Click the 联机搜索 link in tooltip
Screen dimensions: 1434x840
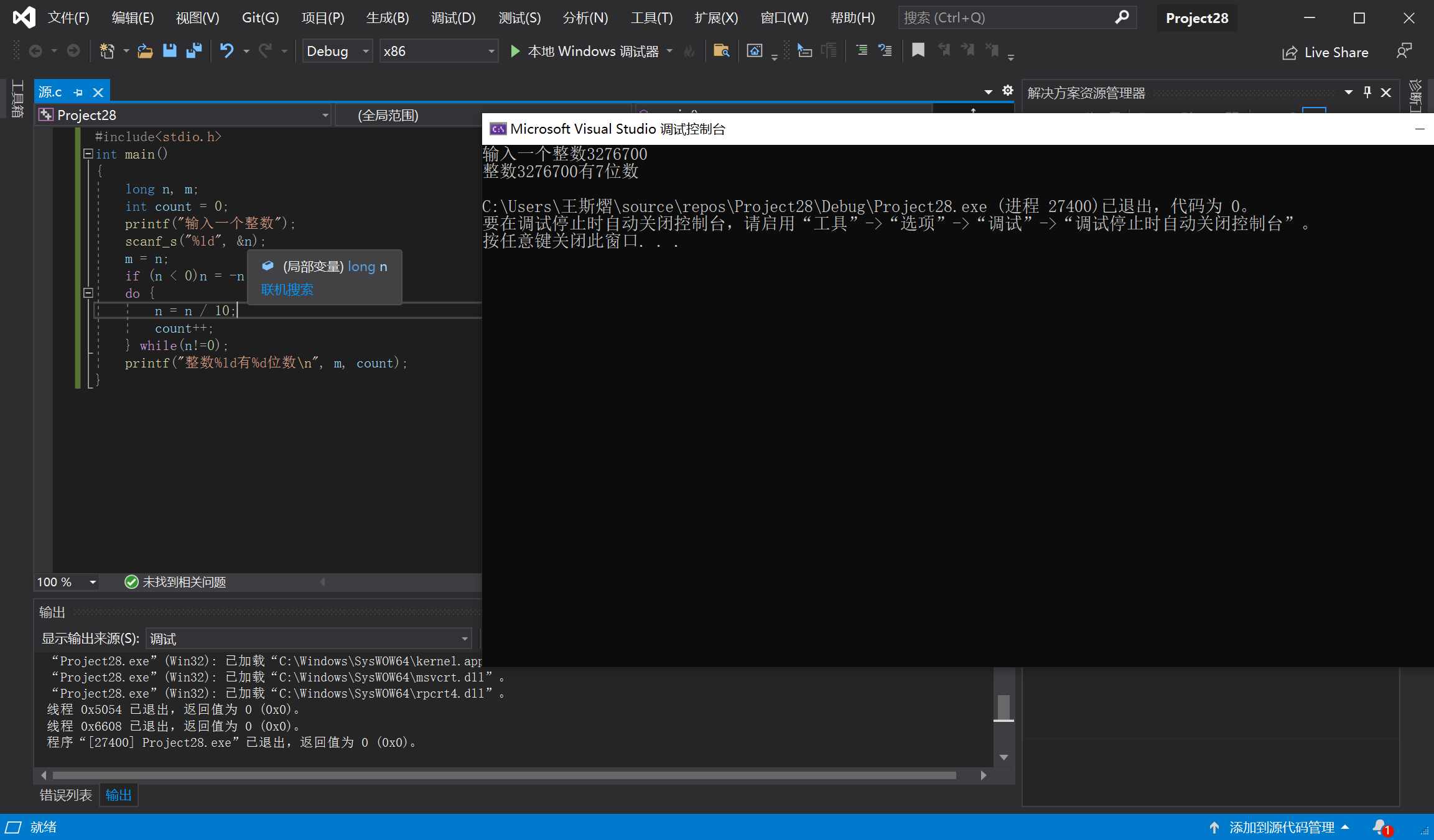click(x=287, y=290)
